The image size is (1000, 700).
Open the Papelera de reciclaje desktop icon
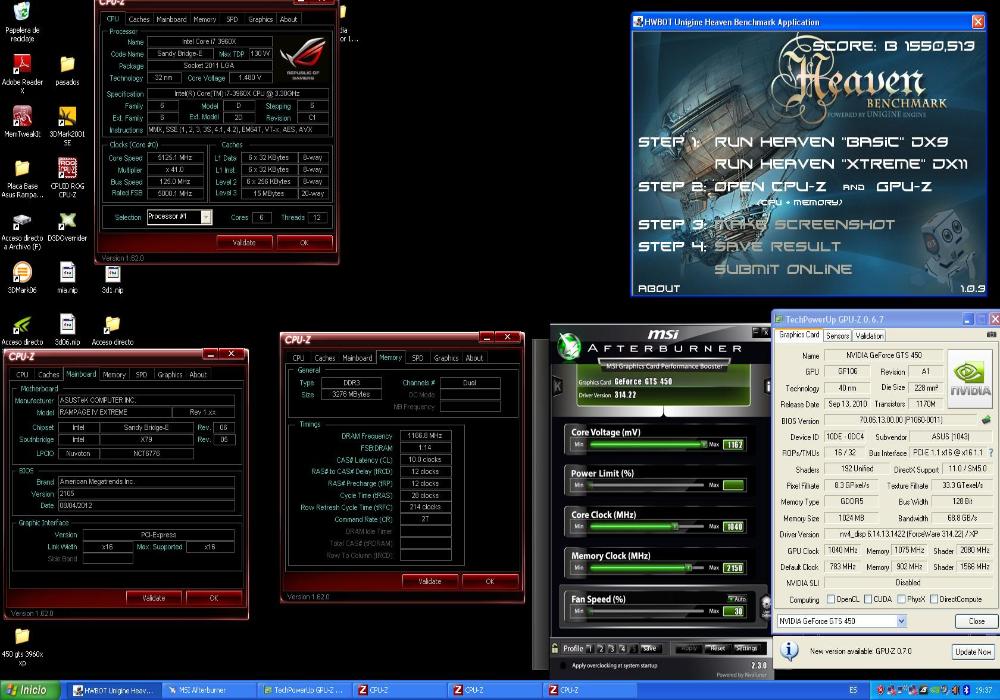(x=22, y=22)
